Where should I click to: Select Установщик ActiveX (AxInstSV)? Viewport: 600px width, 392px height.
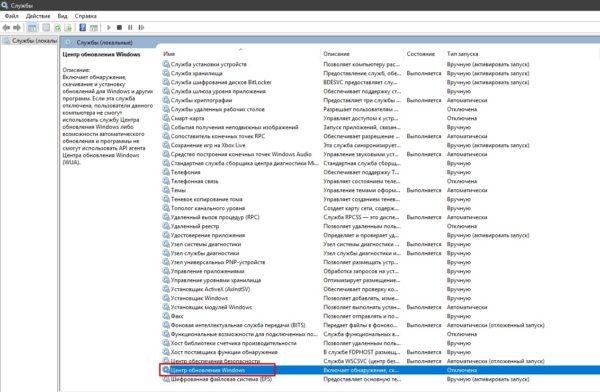click(x=210, y=289)
